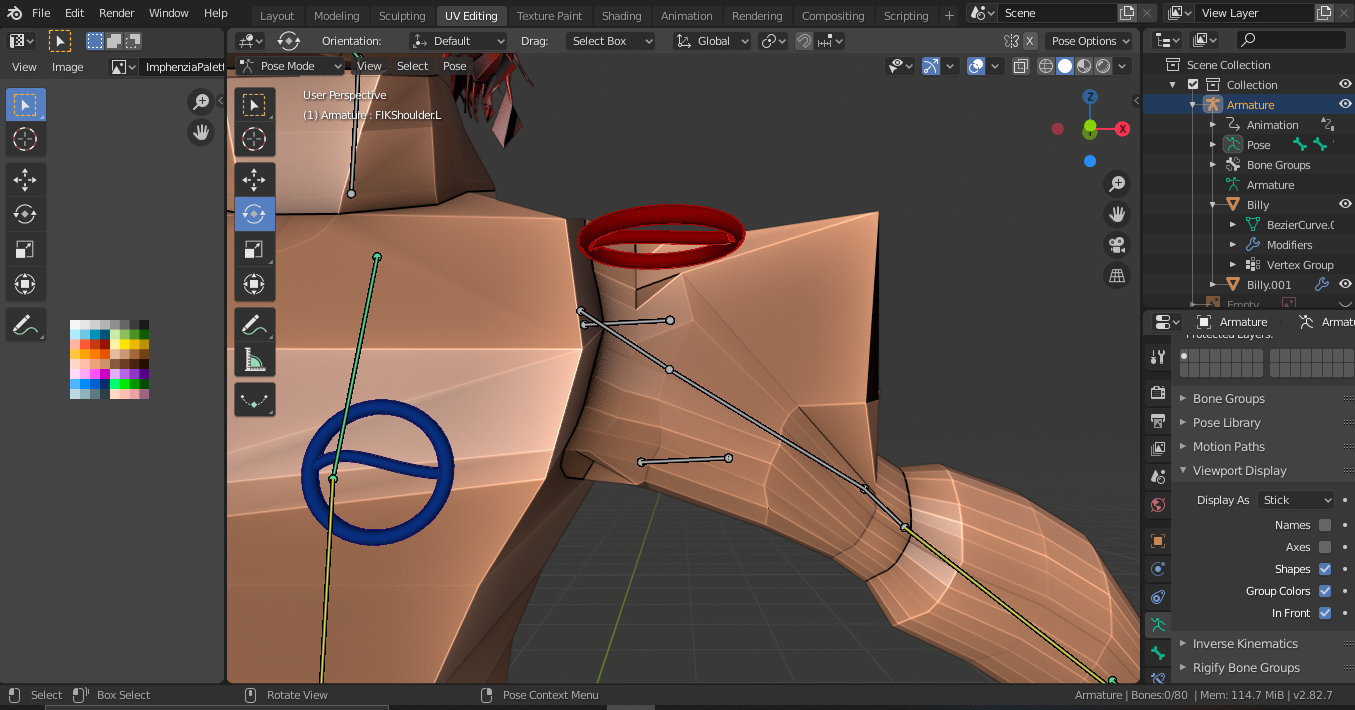Open the Object properties tab
Screen dimensions: 1355x710
click(1158, 541)
